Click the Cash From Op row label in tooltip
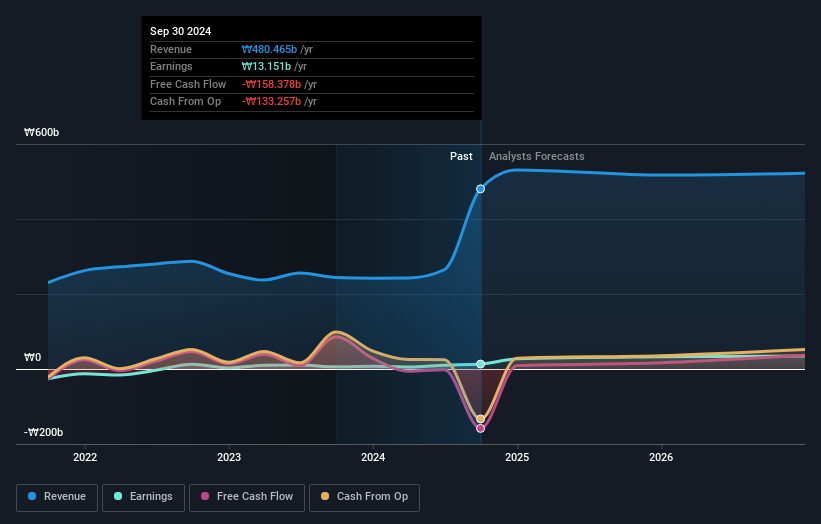The image size is (821, 524). pos(185,102)
